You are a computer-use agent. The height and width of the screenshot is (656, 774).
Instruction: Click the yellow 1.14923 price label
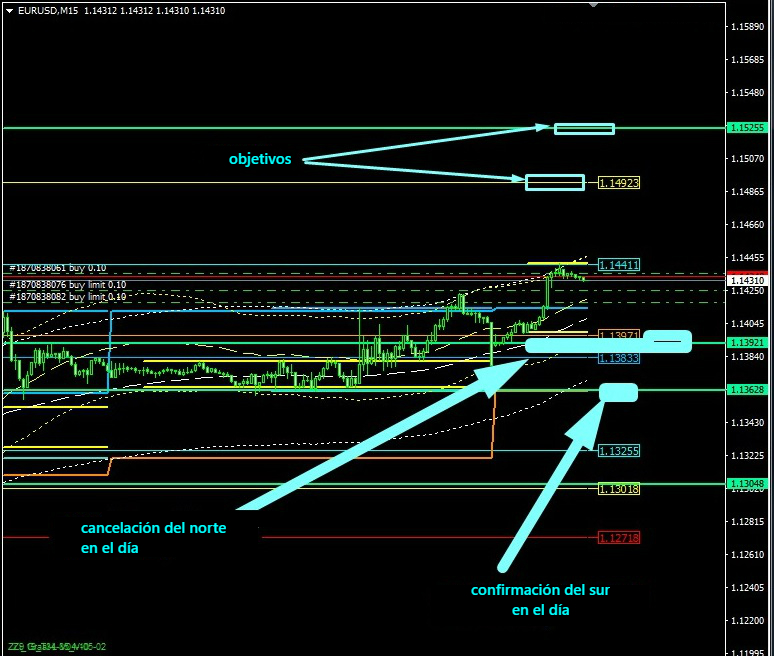pos(619,183)
